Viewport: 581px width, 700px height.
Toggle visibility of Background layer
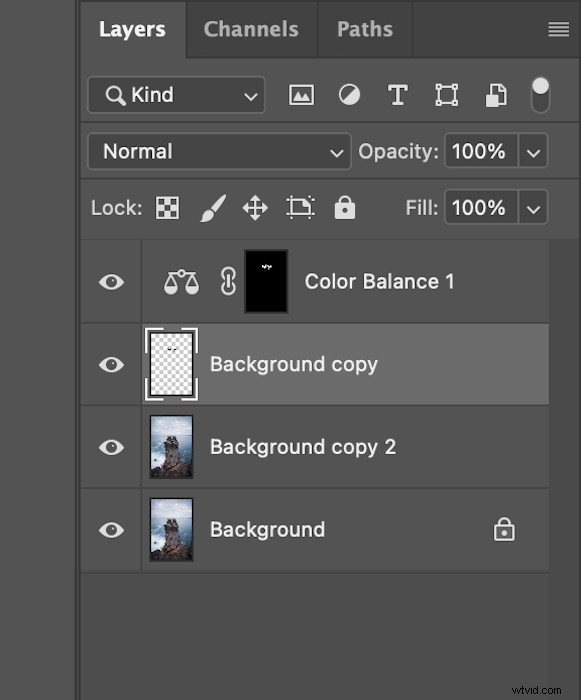111,530
